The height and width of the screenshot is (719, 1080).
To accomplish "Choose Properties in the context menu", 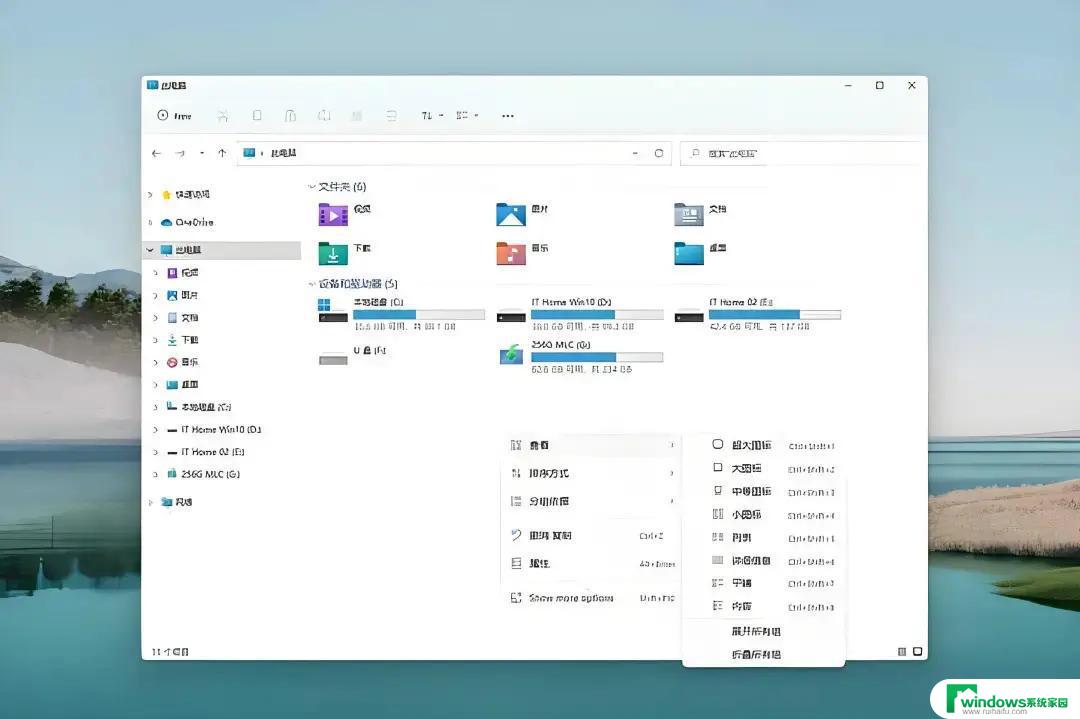I will point(592,563).
